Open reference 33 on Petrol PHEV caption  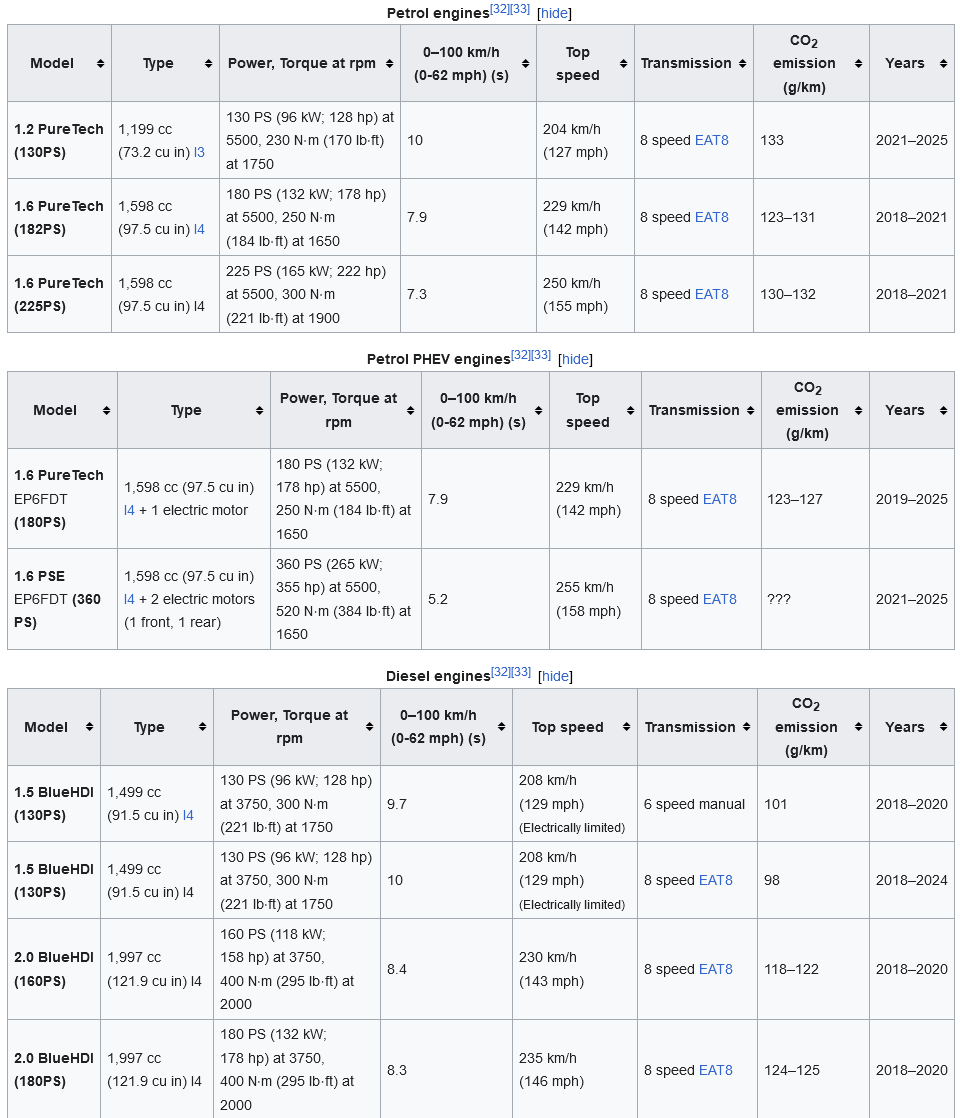click(542, 355)
